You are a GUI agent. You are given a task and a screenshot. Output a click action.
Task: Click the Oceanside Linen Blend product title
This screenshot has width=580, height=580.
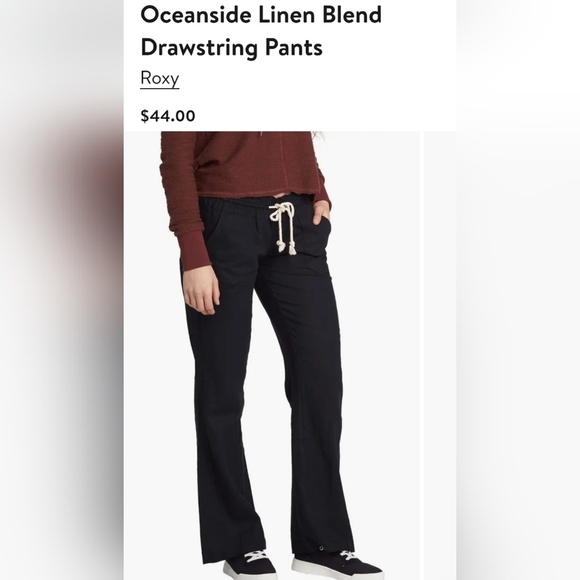pyautogui.click(x=261, y=31)
